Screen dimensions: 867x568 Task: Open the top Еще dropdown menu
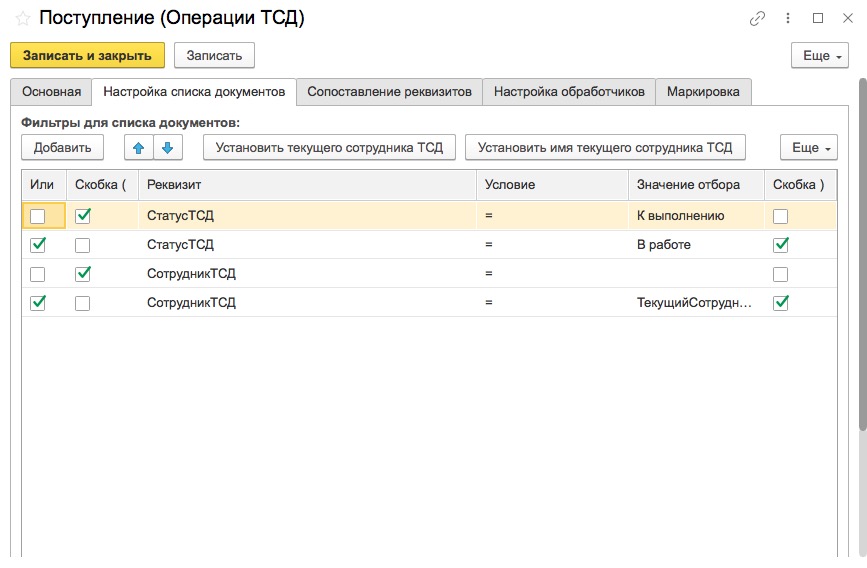click(819, 55)
